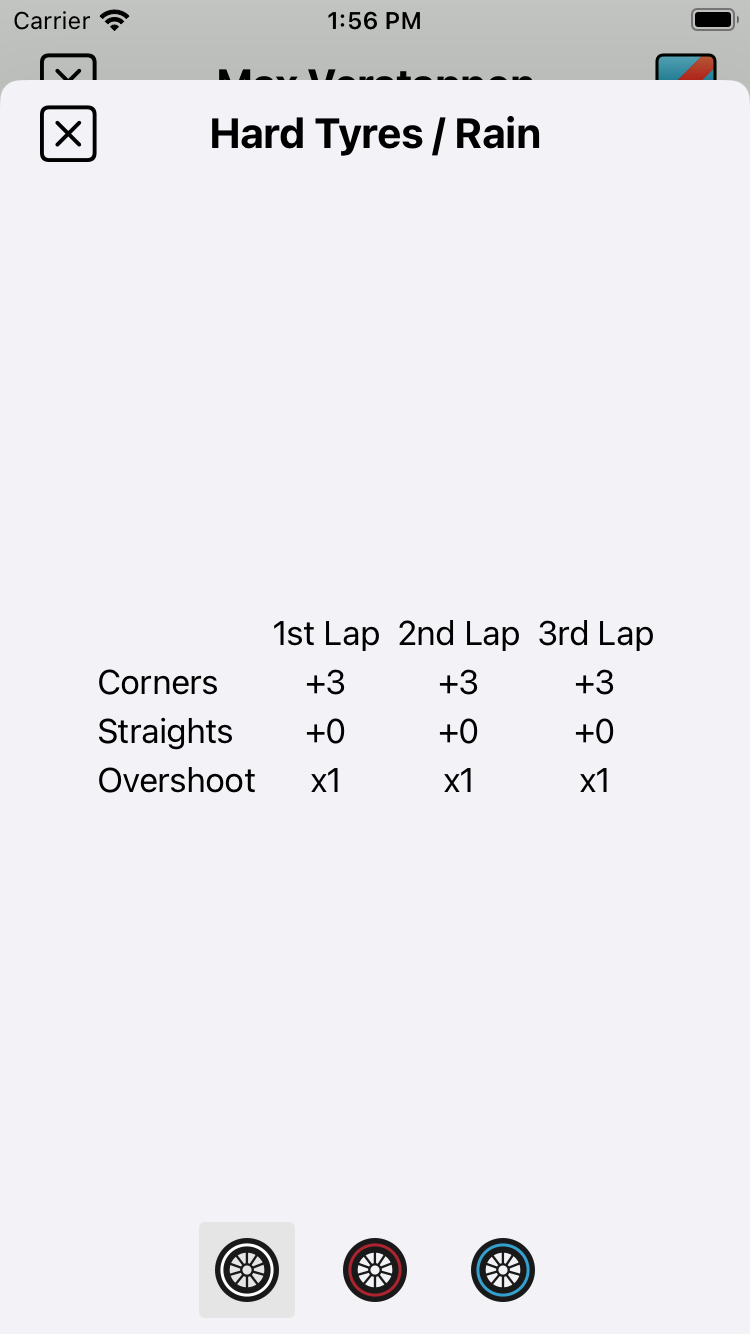
Task: Tap the Wi-Fi icon in status bar
Action: click(116, 20)
